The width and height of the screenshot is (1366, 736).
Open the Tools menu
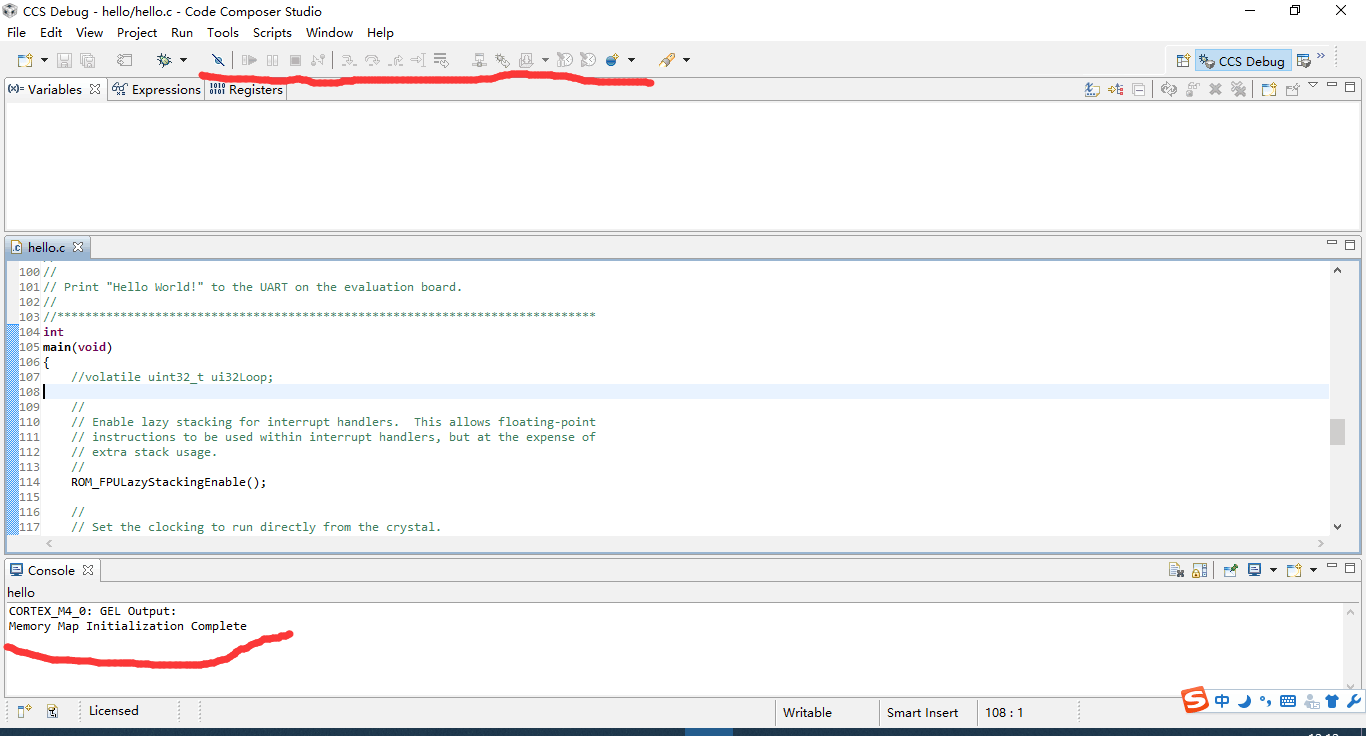coord(223,33)
